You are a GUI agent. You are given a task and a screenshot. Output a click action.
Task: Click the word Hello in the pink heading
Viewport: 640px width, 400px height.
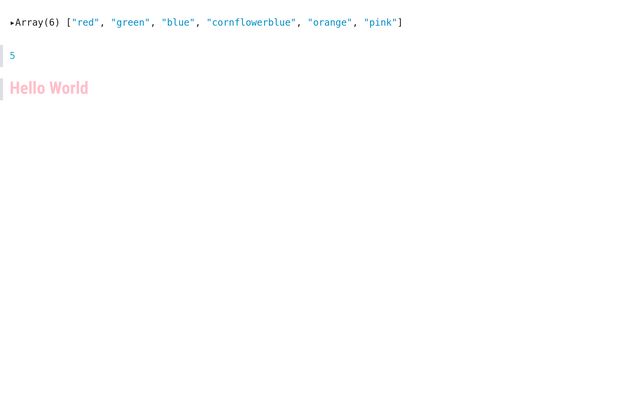pyautogui.click(x=27, y=88)
